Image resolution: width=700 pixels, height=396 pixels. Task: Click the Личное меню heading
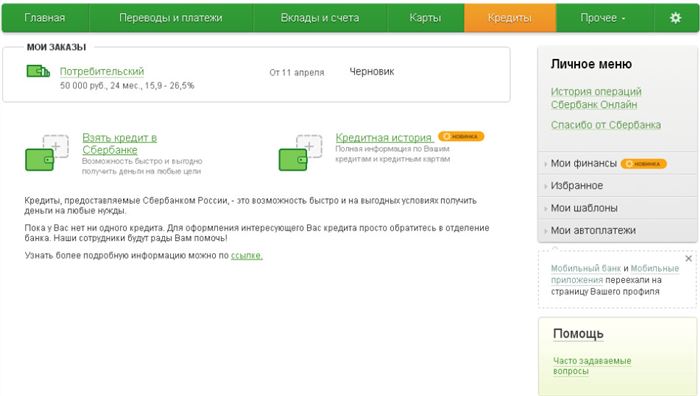591,64
